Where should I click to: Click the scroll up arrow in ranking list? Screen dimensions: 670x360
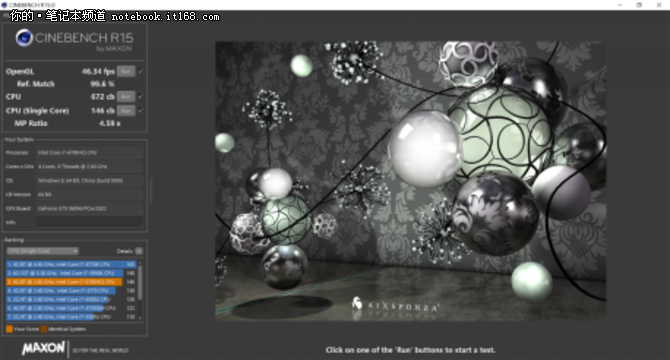[x=140, y=263]
